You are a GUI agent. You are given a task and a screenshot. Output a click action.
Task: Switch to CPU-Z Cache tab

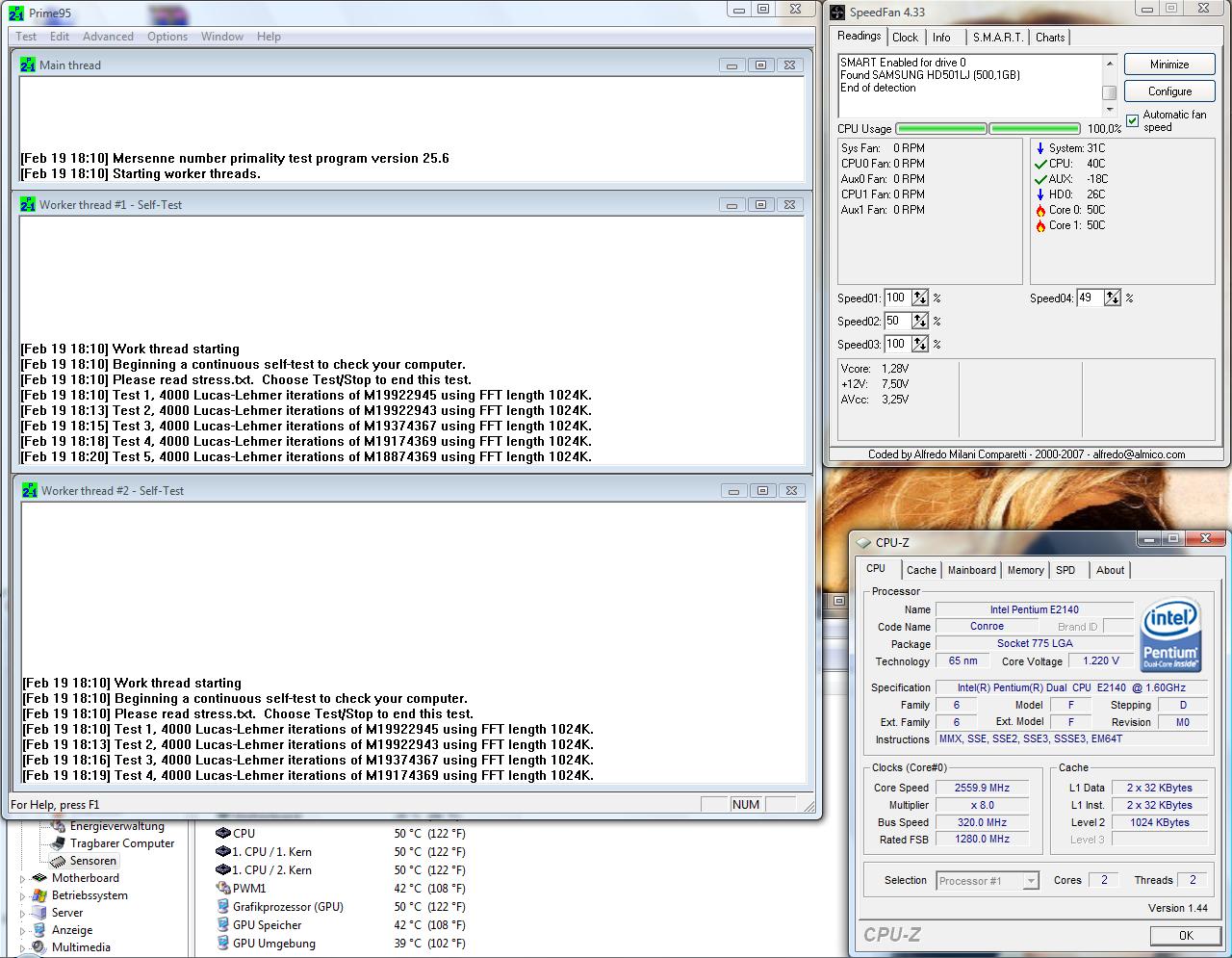coord(921,570)
